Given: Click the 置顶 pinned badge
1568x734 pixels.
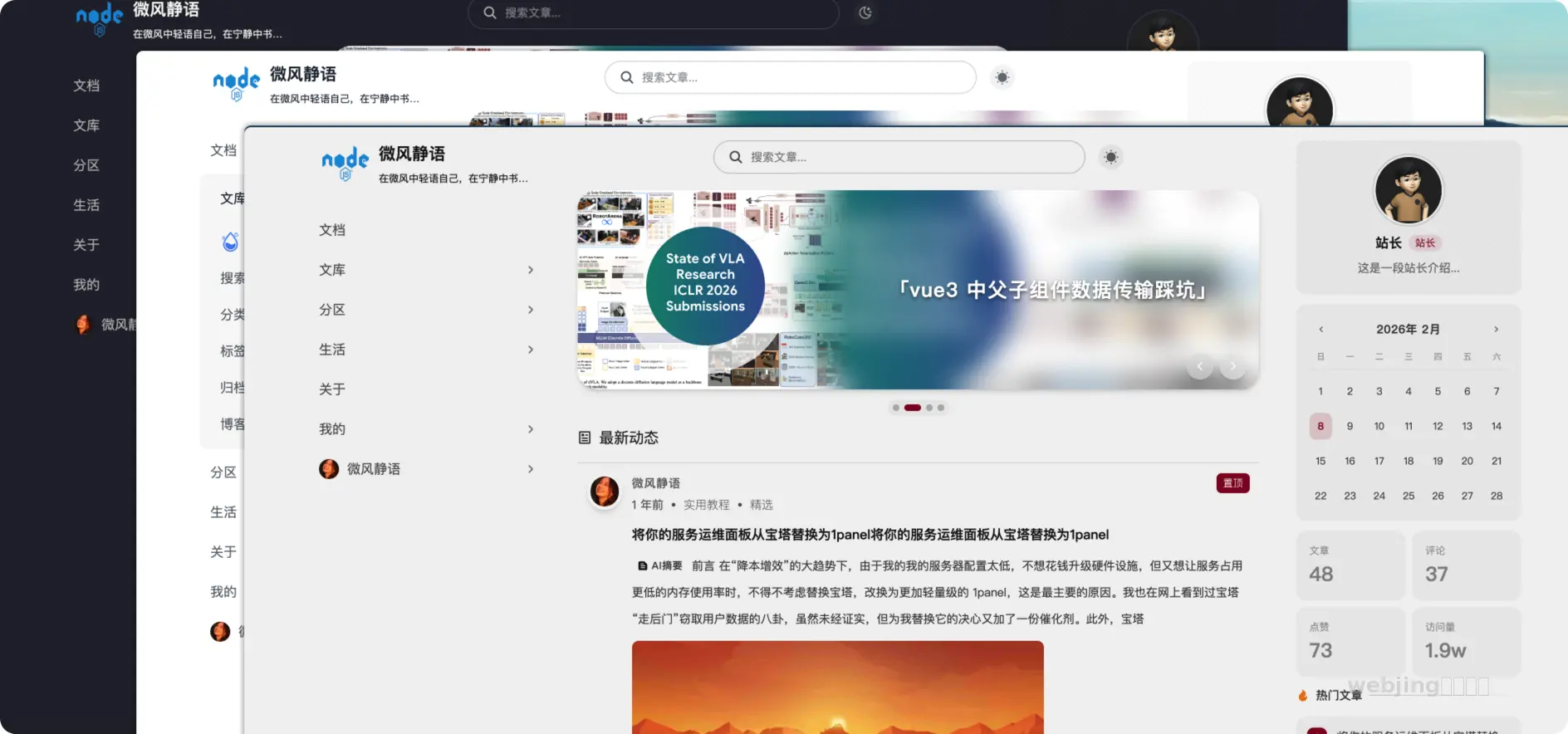Looking at the screenshot, I should pyautogui.click(x=1232, y=483).
